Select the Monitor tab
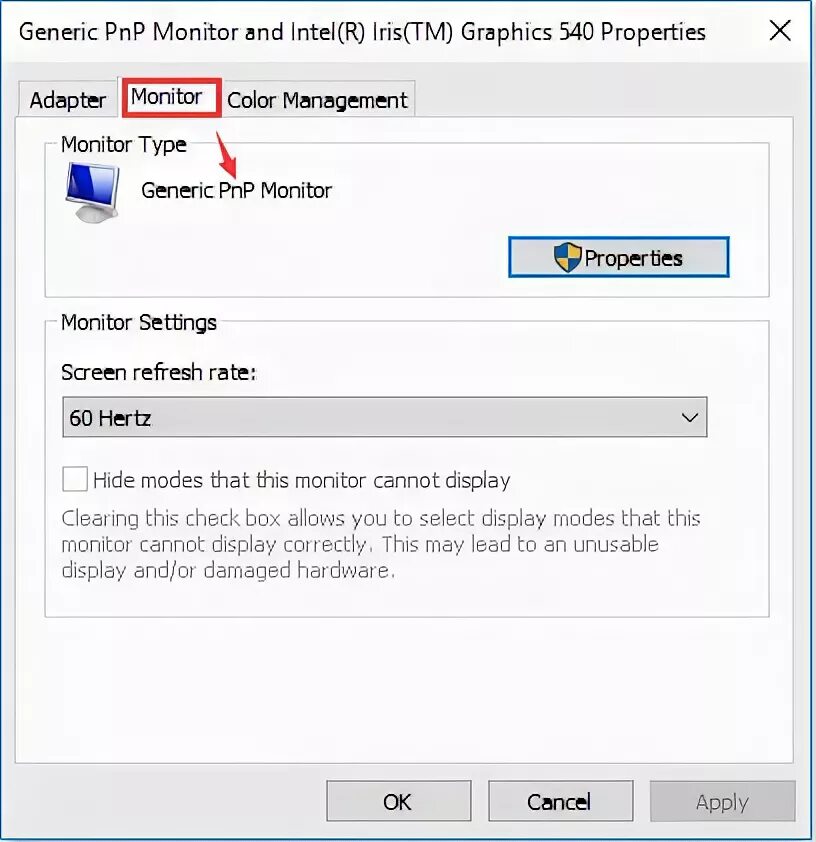Screen dimensions: 816x842 click(166, 97)
